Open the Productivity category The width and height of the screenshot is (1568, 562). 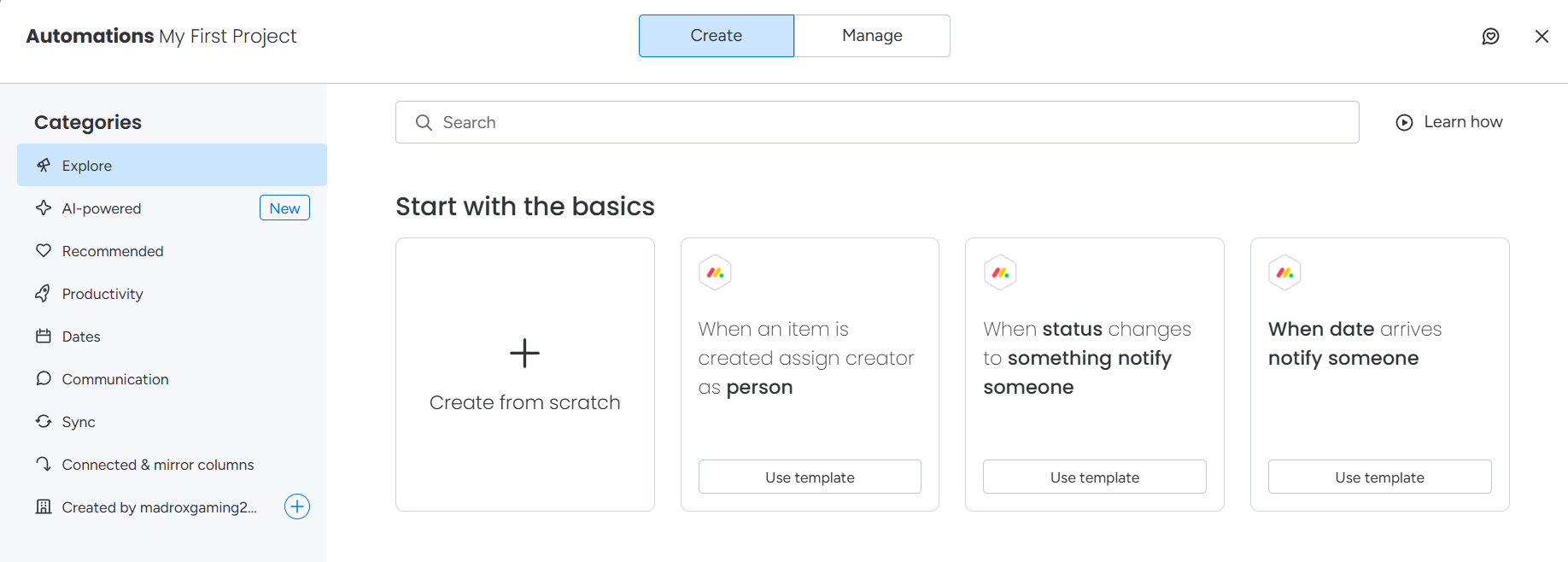point(172,293)
